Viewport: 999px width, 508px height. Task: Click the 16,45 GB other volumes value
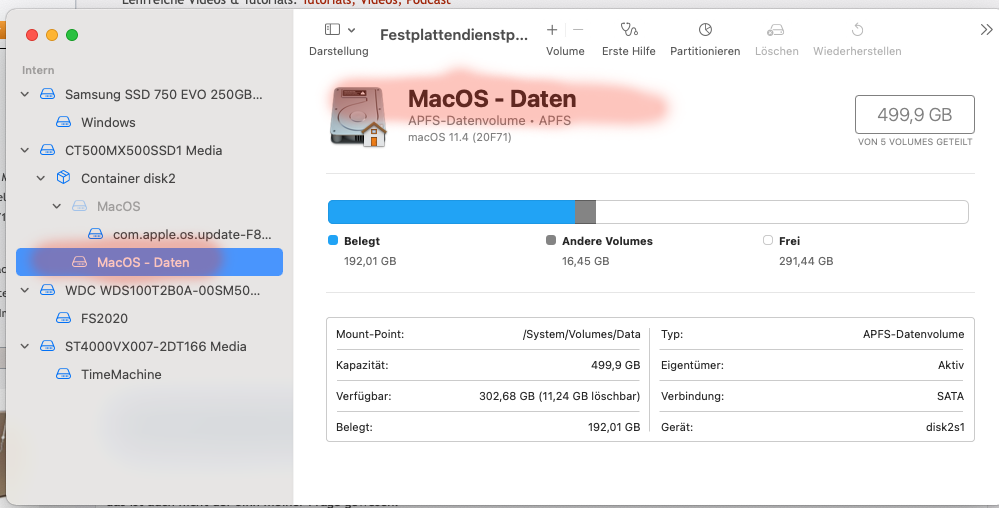point(586,261)
